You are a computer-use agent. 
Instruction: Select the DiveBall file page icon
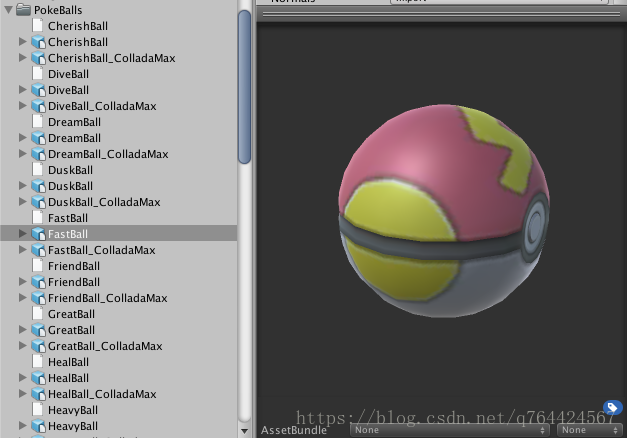38,74
